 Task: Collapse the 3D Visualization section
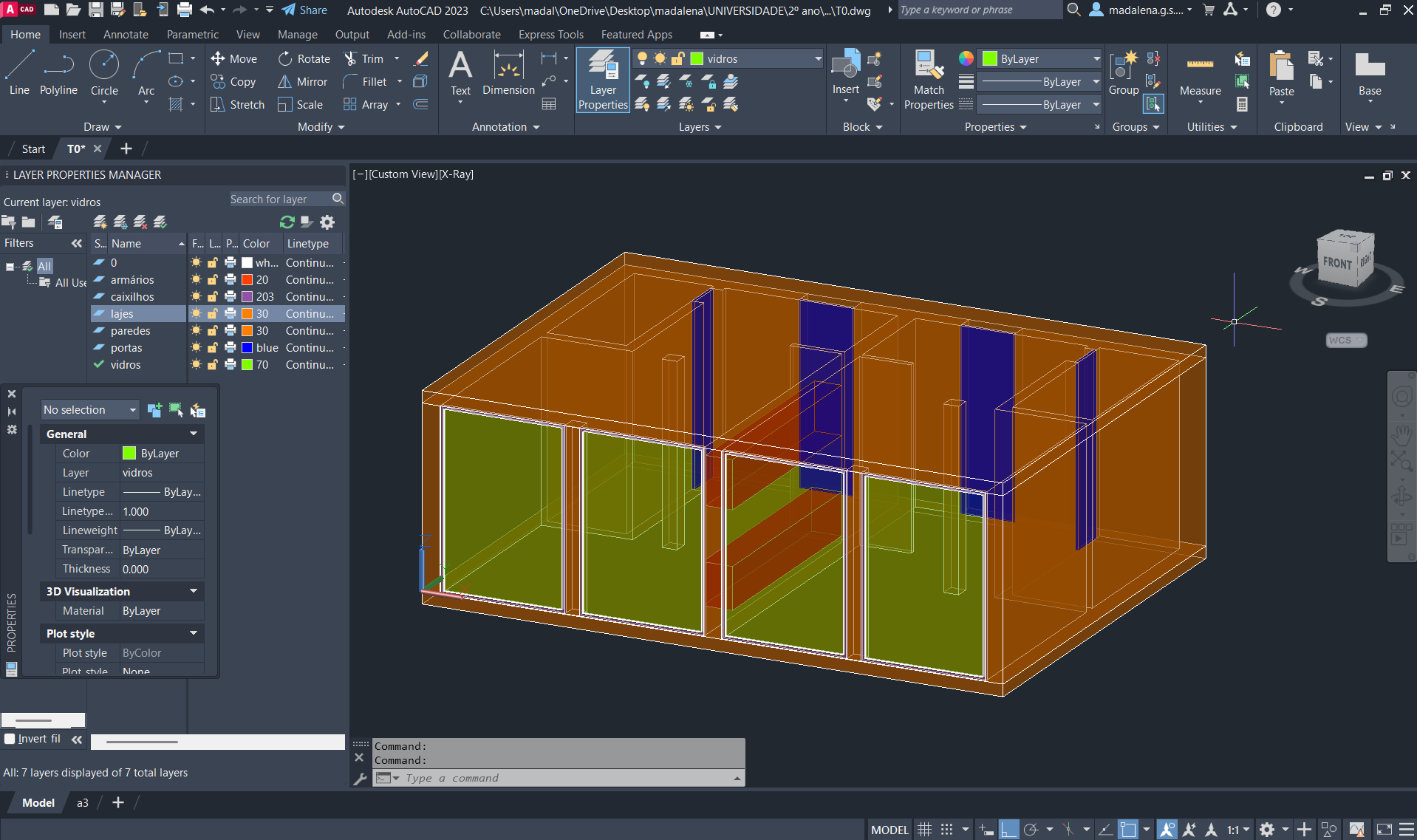(194, 592)
